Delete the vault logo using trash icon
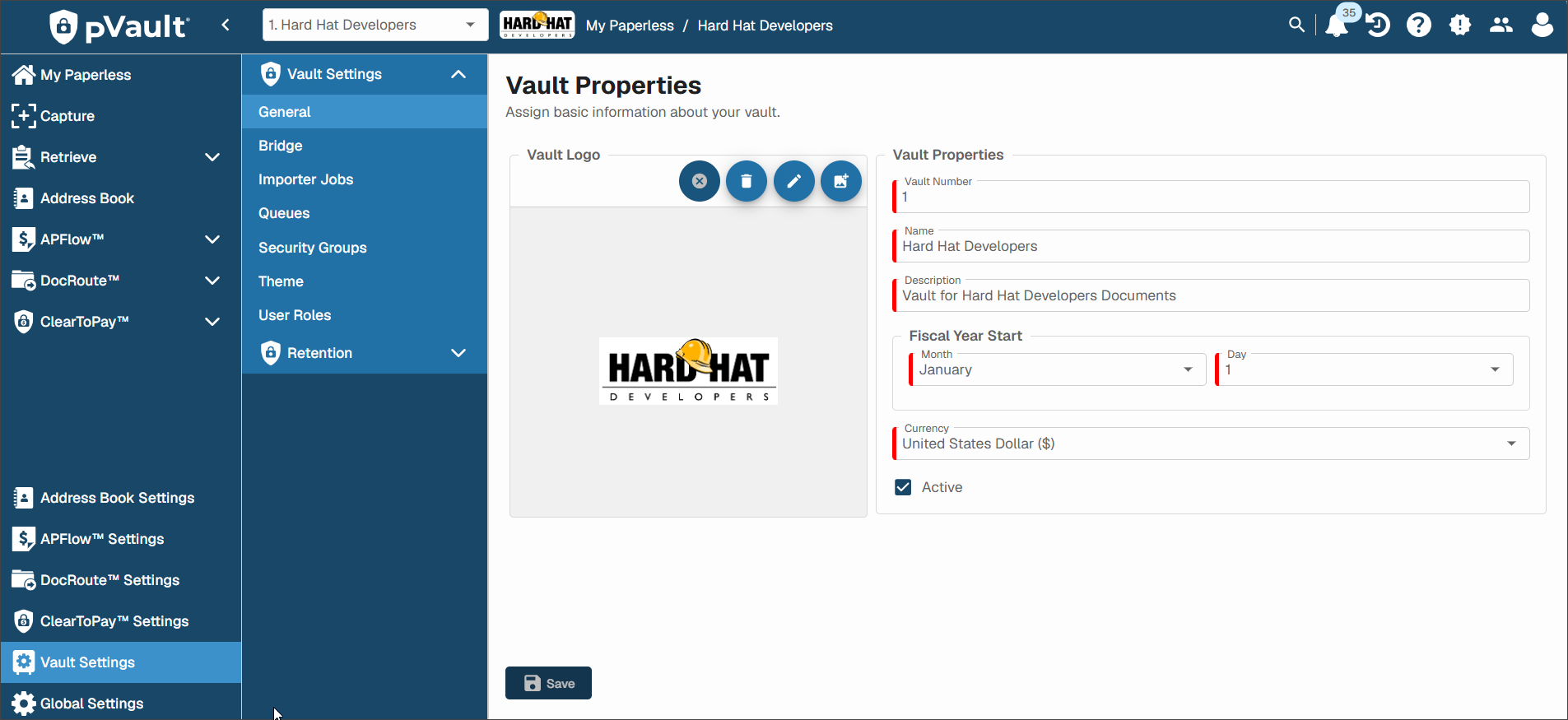 click(747, 181)
